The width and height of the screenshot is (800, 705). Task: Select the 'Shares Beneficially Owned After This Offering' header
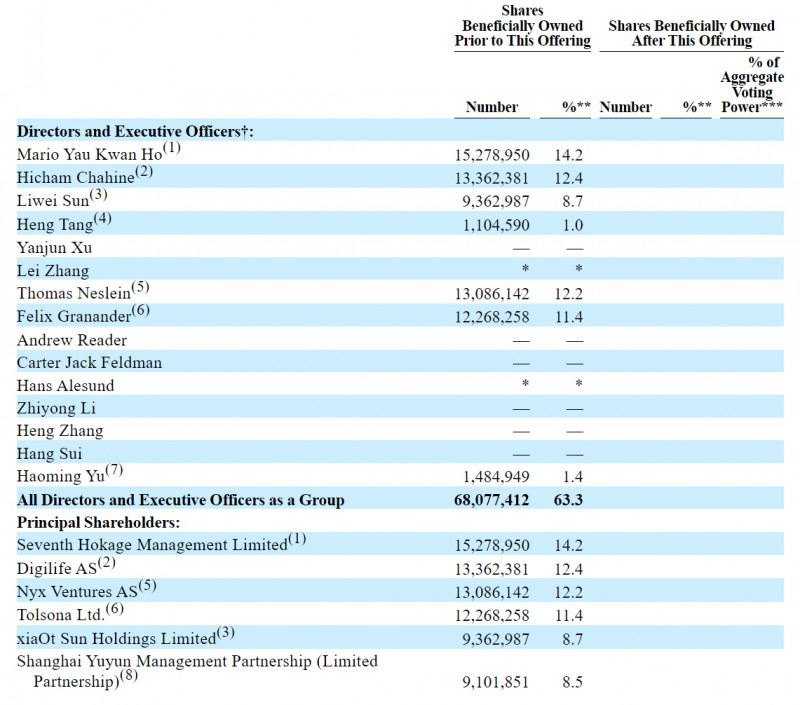coord(691,33)
